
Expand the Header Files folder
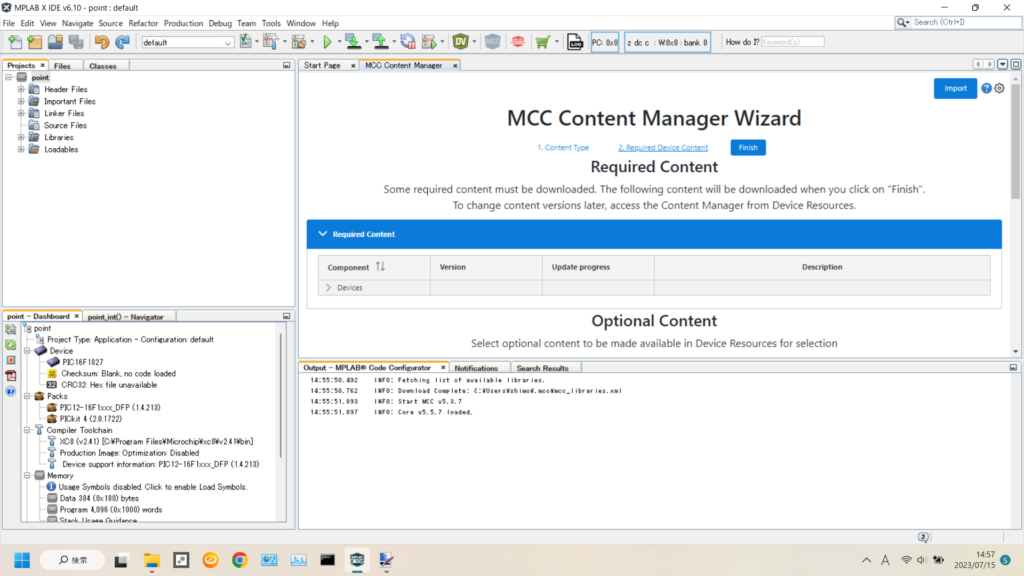pyautogui.click(x=21, y=89)
